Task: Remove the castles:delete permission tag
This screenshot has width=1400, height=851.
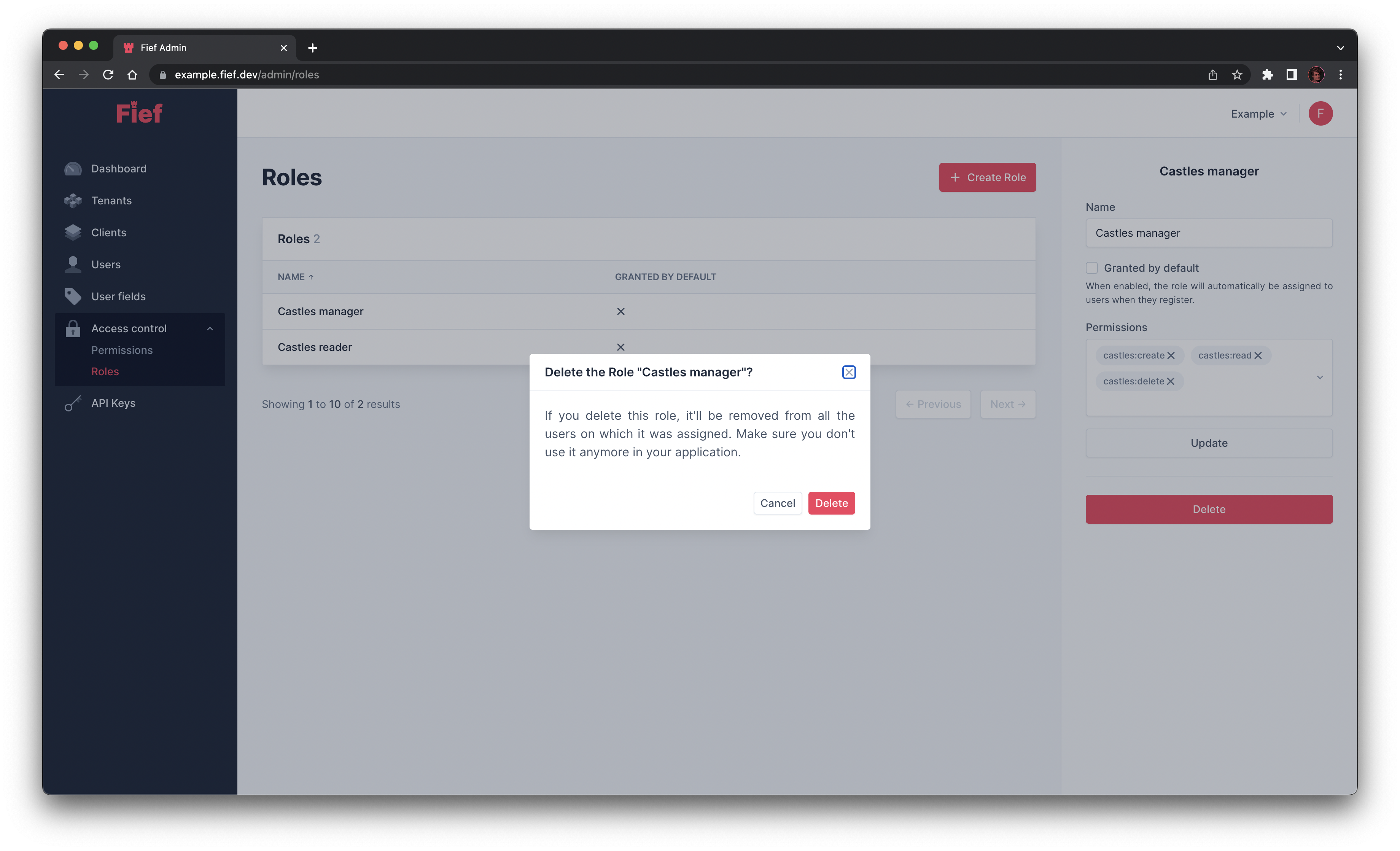Action: pos(1170,381)
